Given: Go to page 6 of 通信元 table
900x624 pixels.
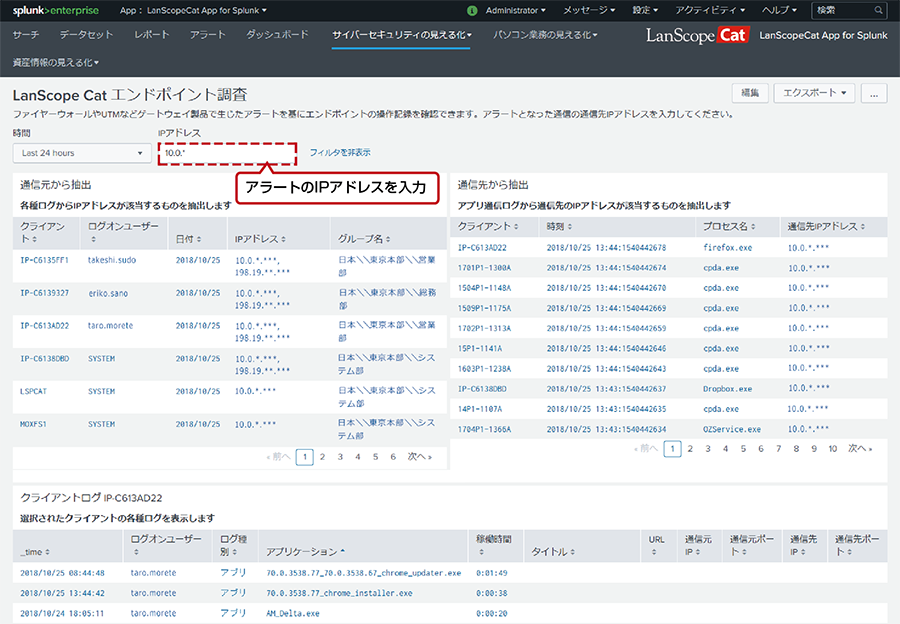Looking at the screenshot, I should point(393,457).
